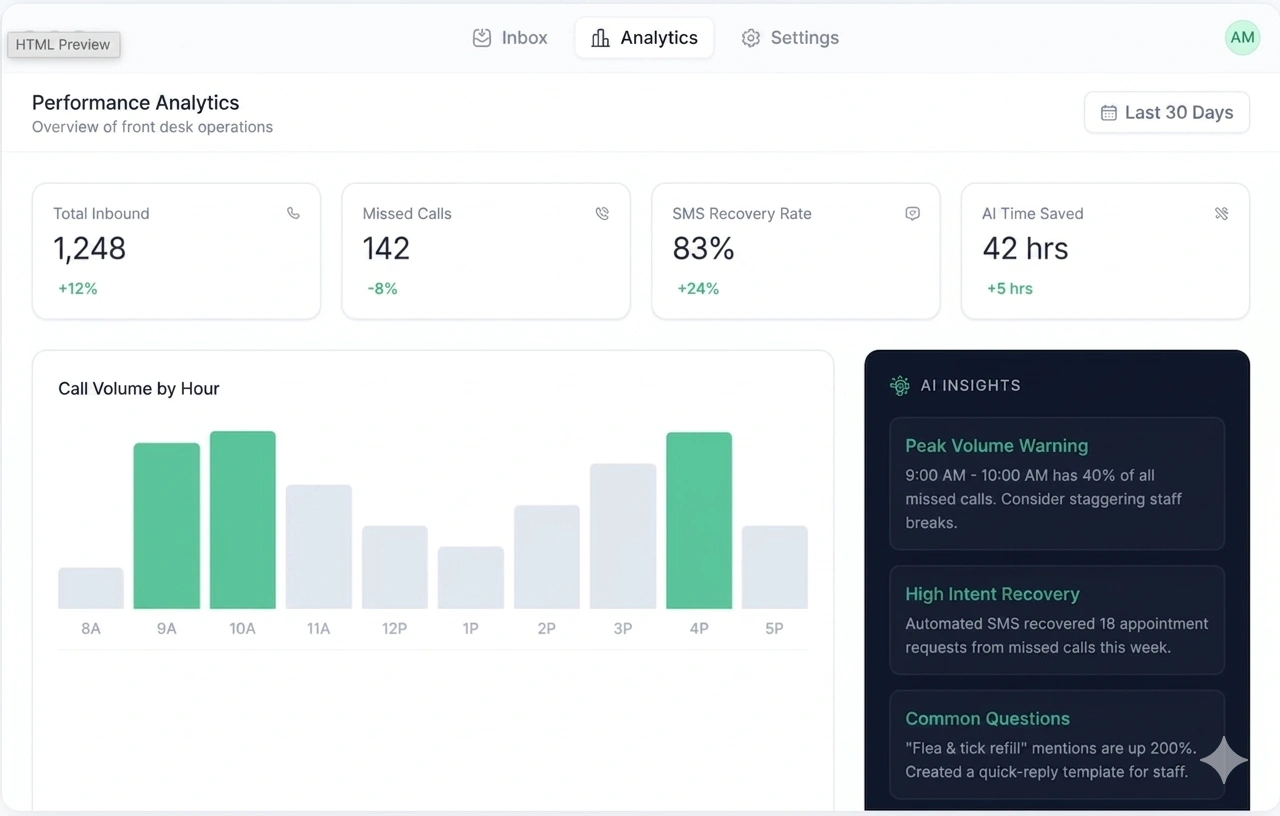Click the 4P bar in the chart
This screenshot has height=816, width=1280.
point(699,520)
